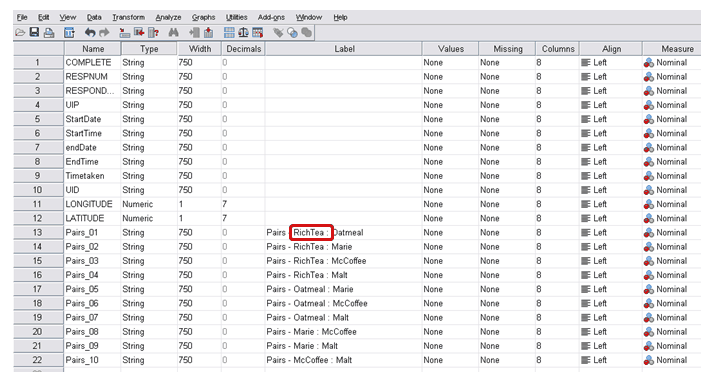Open the Edit menu
Screen dimensions: 701x385
43,17
